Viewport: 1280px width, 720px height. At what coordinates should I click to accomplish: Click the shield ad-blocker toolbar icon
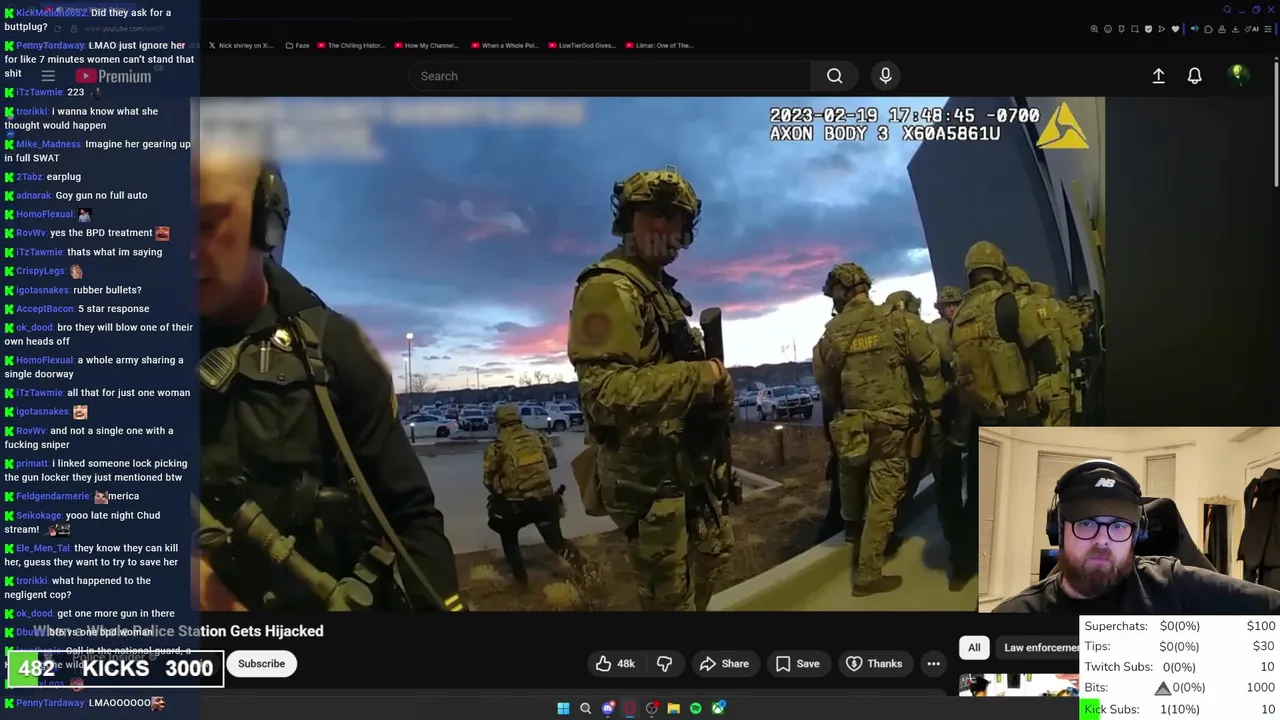(1148, 29)
